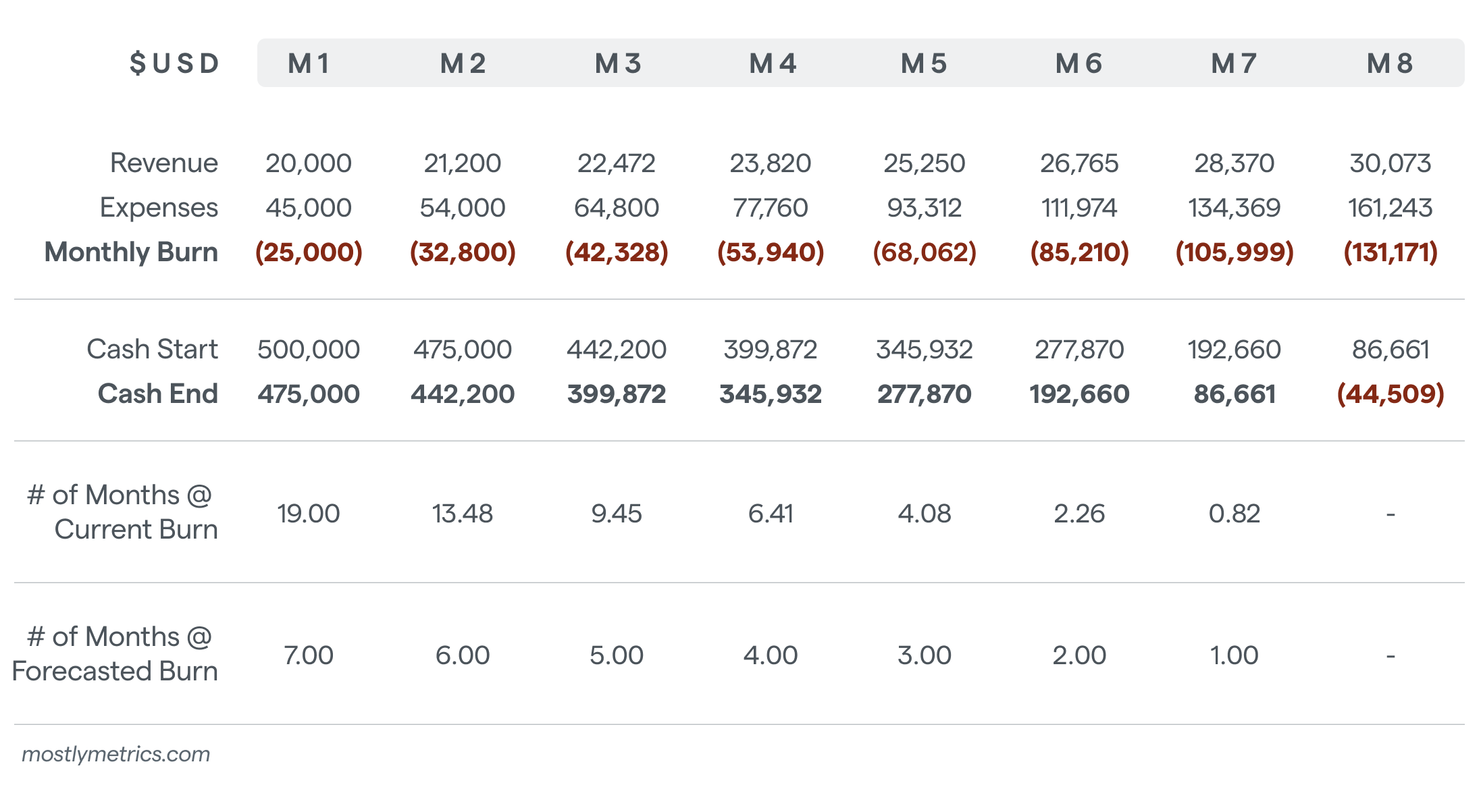Select the 7.00 forecasted burn months cell

coord(309,655)
